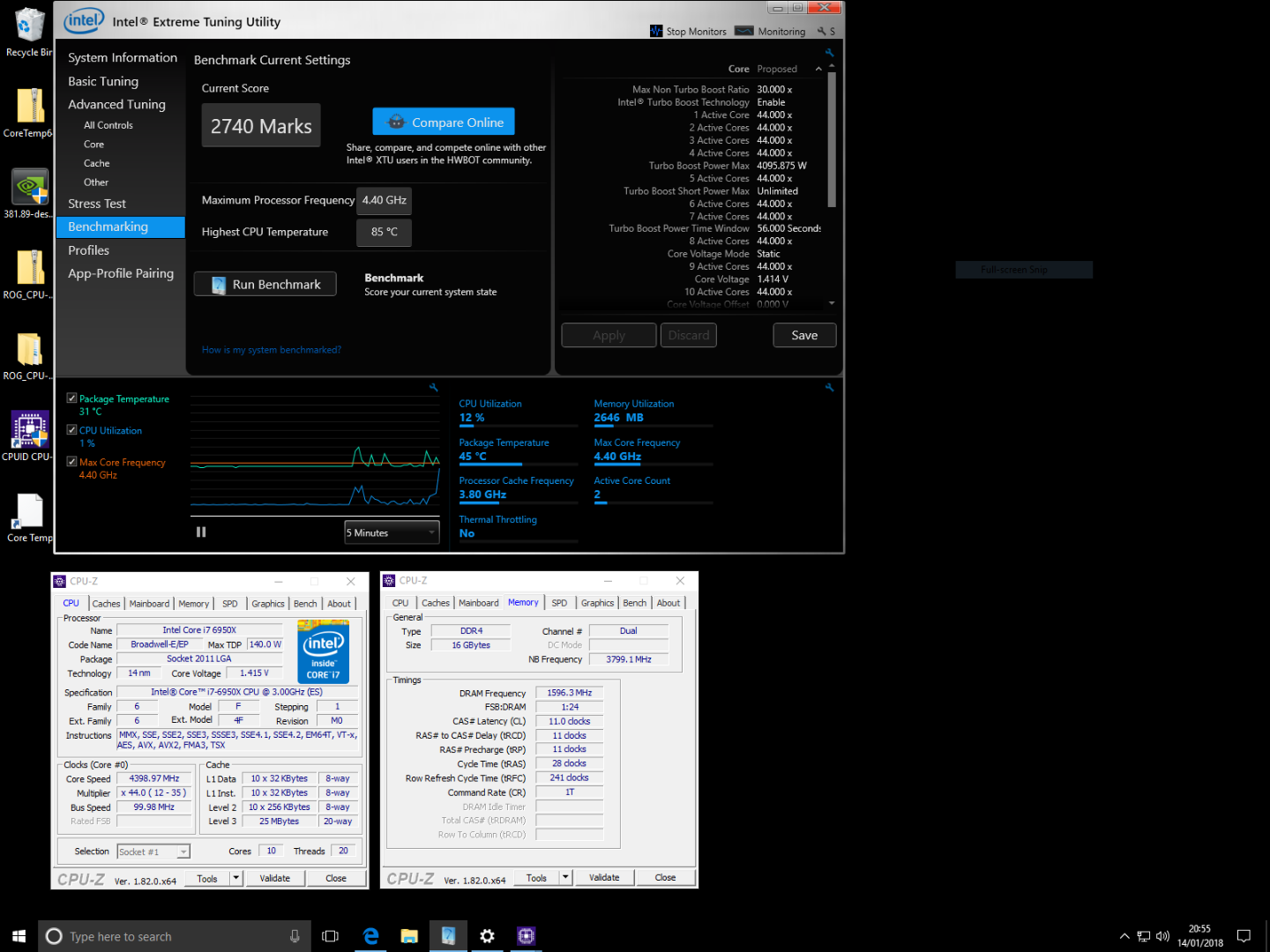Open the 5 Minutes time range dropdown
Viewport: 1270px width, 952px height.
tap(392, 532)
